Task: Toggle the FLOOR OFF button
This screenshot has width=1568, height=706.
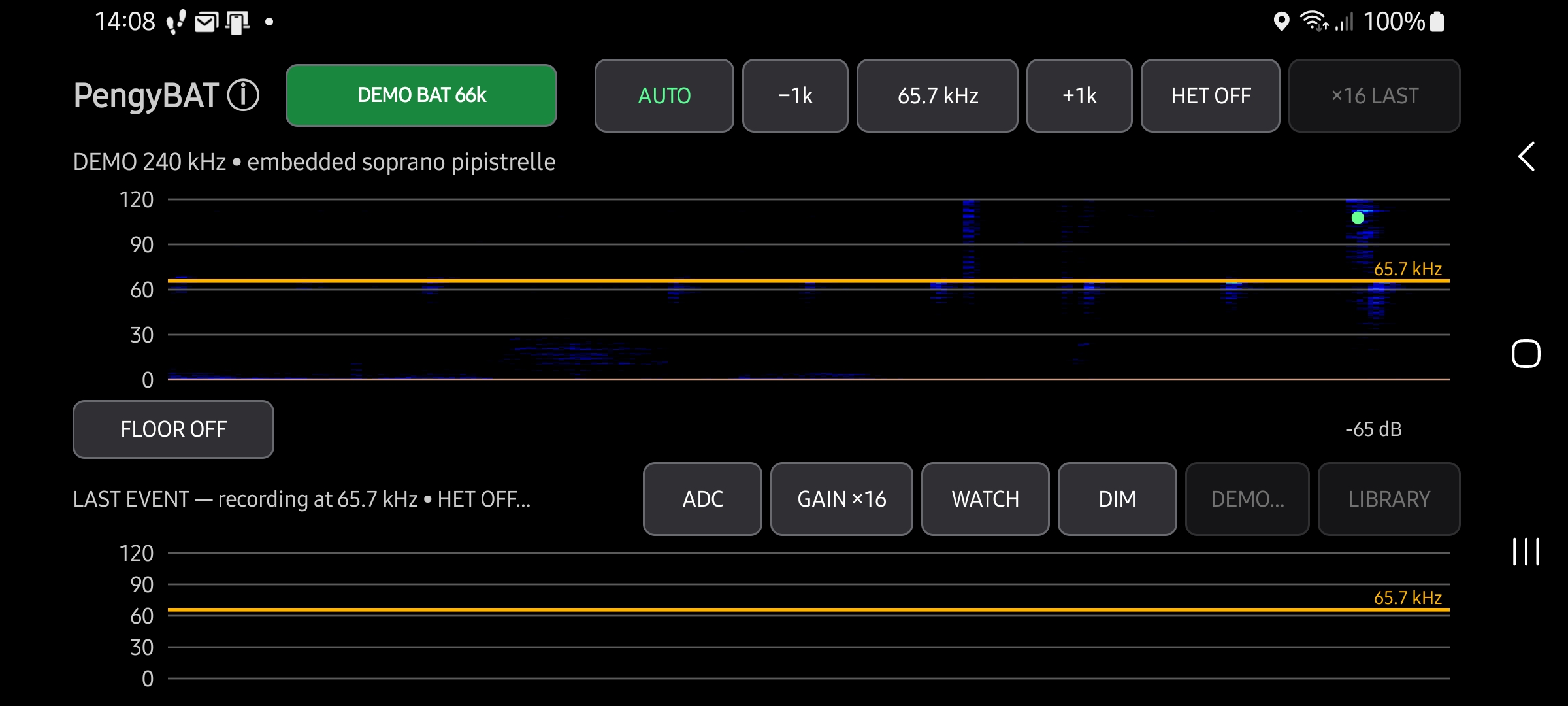Action: coord(173,429)
